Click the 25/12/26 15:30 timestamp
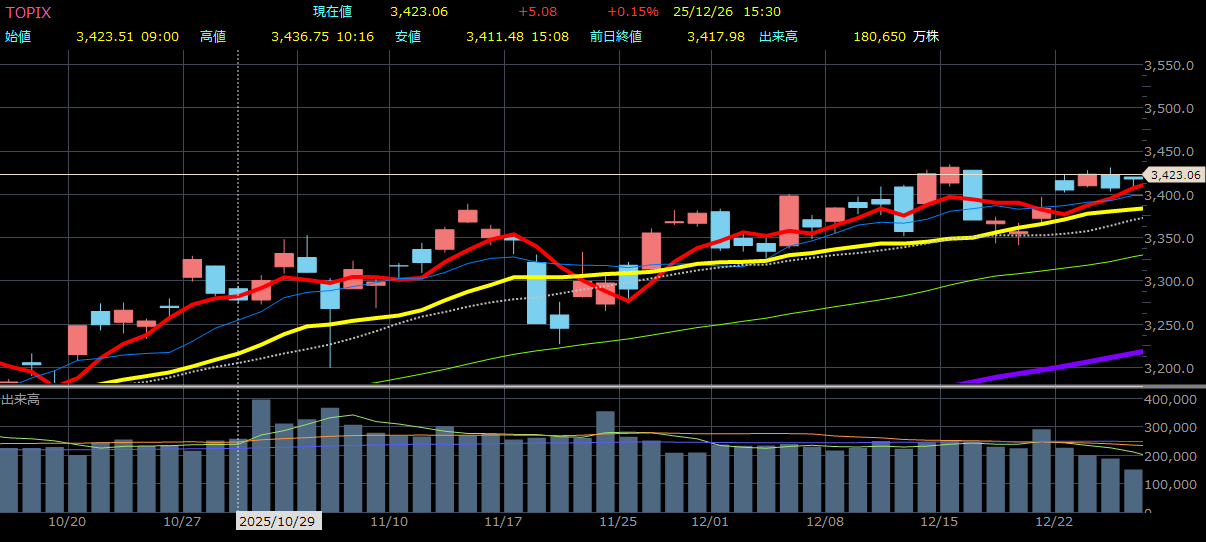Screen dimensions: 1206x542 [727, 12]
